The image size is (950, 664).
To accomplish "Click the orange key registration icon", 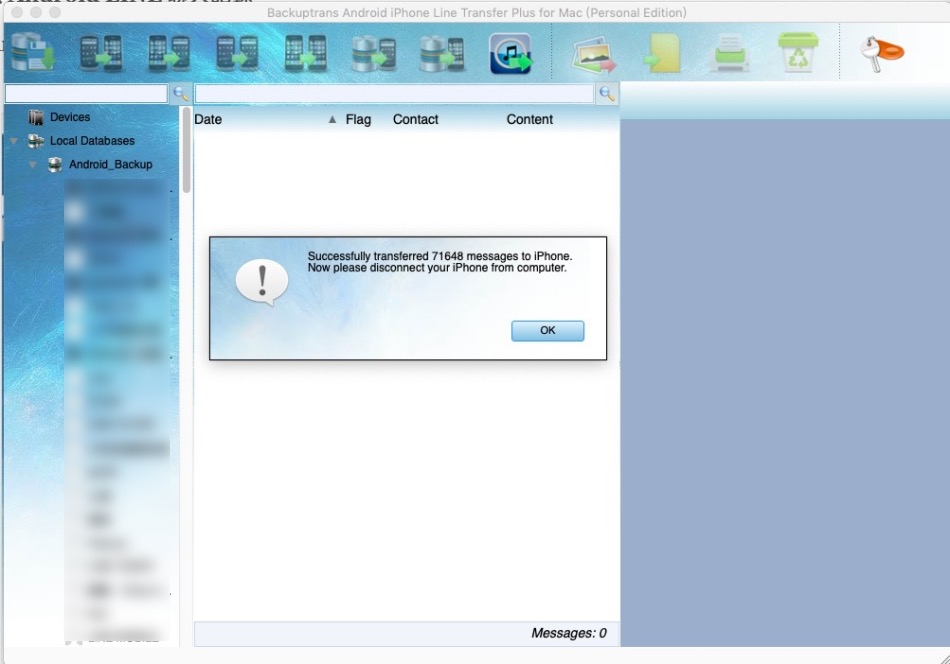I will click(x=882, y=53).
